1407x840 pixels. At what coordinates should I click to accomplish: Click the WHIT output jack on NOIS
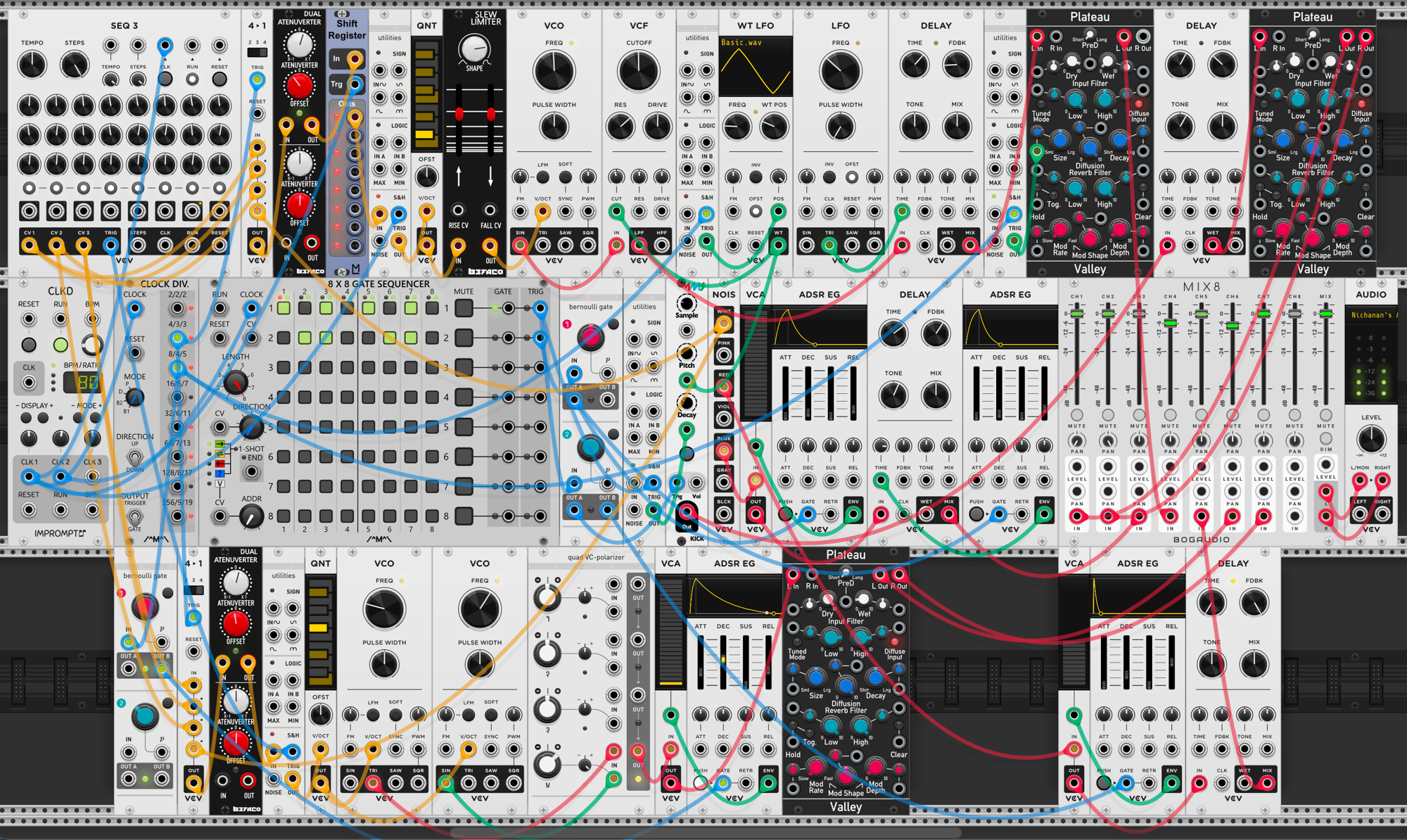point(723,324)
